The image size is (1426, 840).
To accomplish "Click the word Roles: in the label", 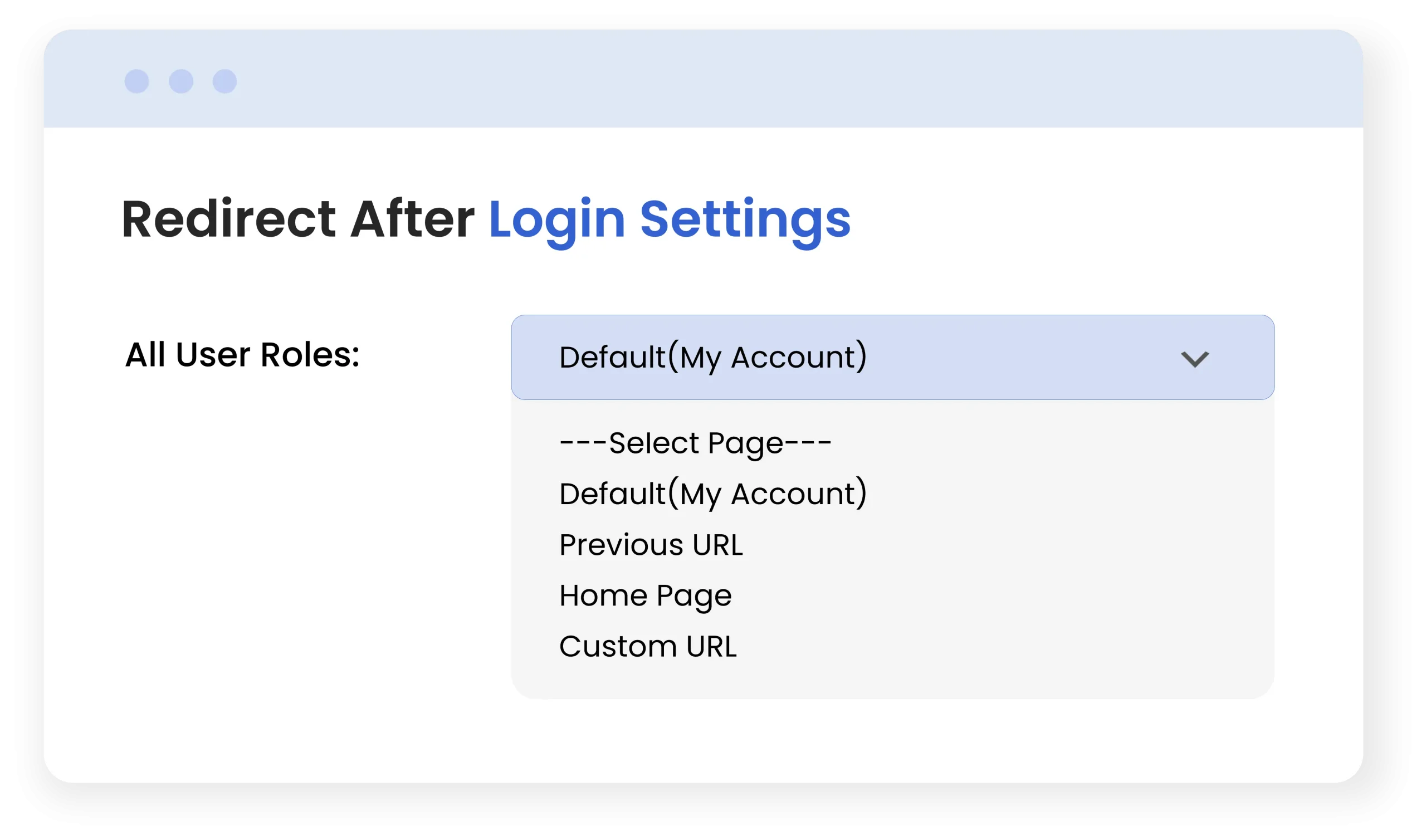I will click(310, 355).
